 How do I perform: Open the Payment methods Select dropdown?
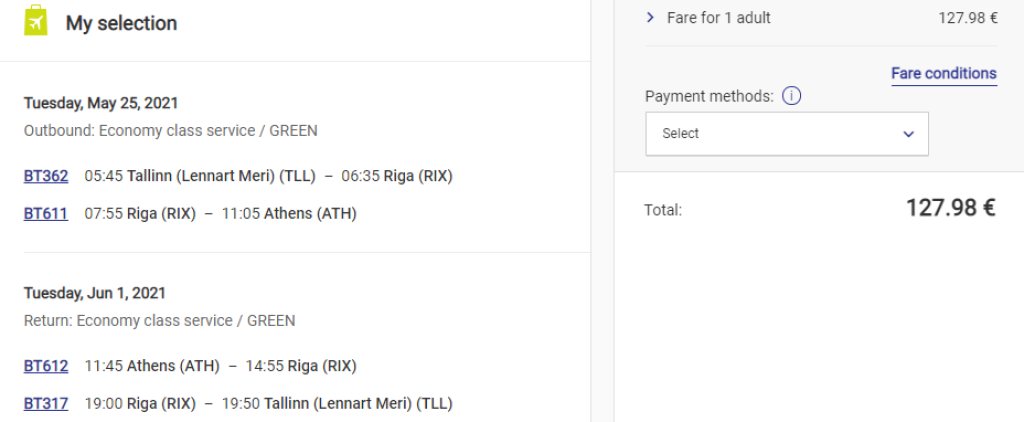(x=786, y=134)
